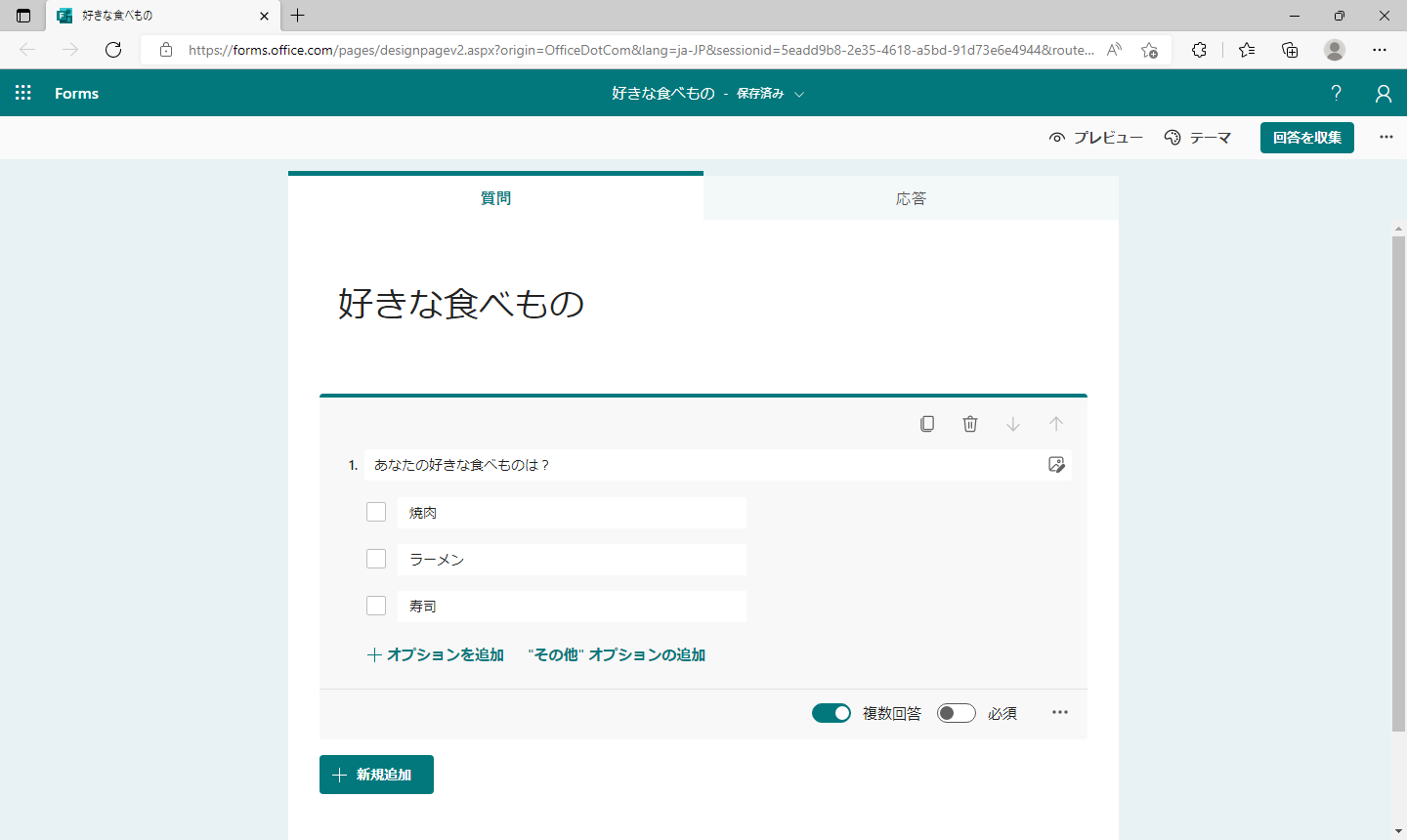View site information lock icon
Image resolution: width=1407 pixels, height=840 pixels.
click(x=166, y=50)
